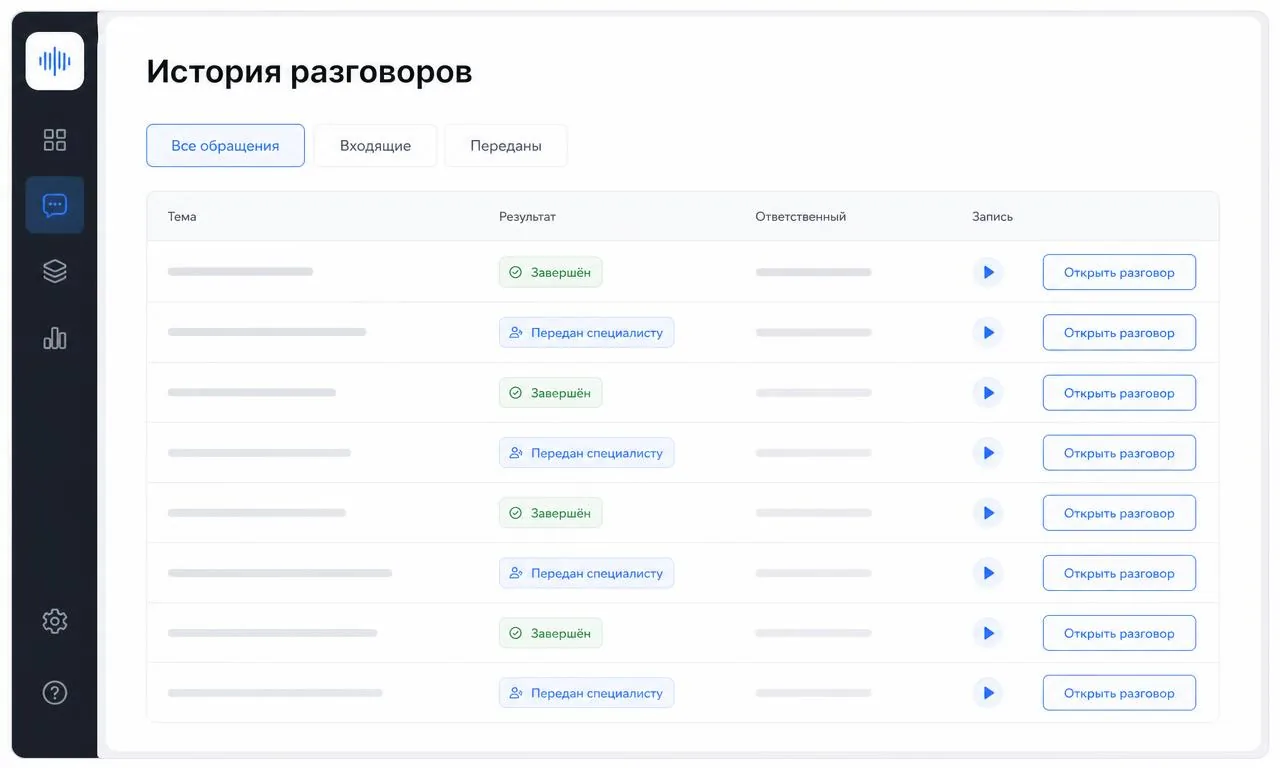Click Открыть разговор in the sixth row

pos(1119,572)
